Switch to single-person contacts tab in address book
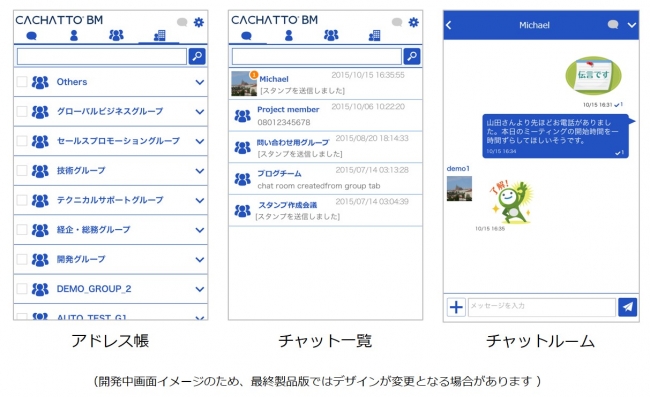The height and width of the screenshot is (397, 650). [74, 36]
